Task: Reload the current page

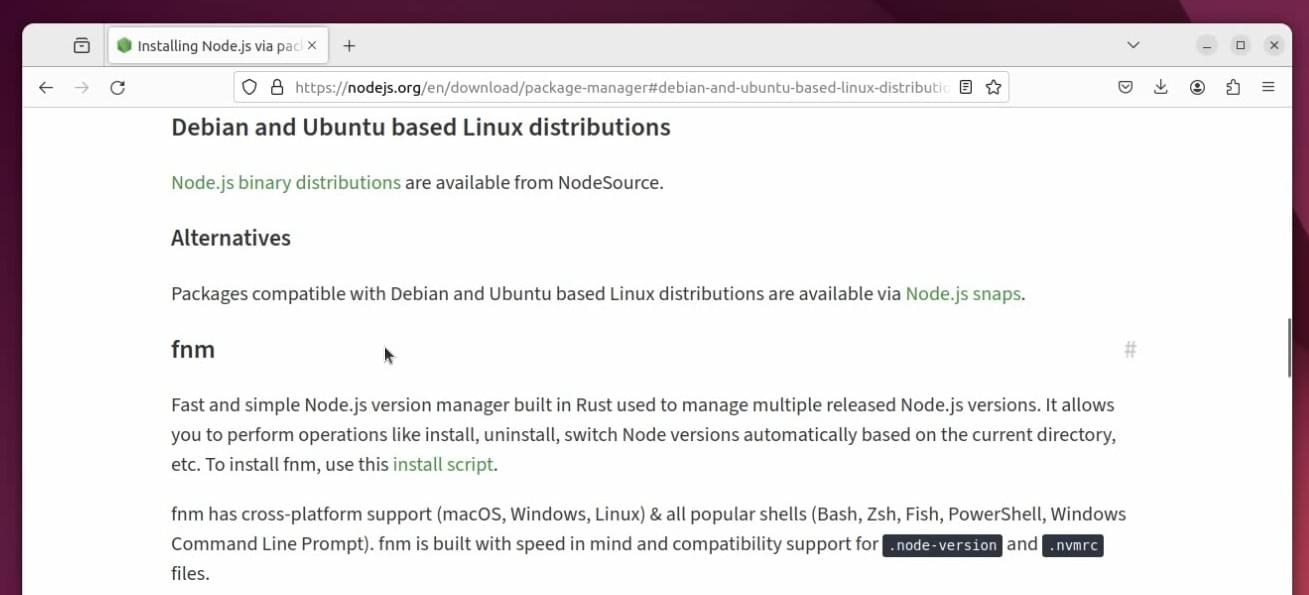Action: pos(117,88)
